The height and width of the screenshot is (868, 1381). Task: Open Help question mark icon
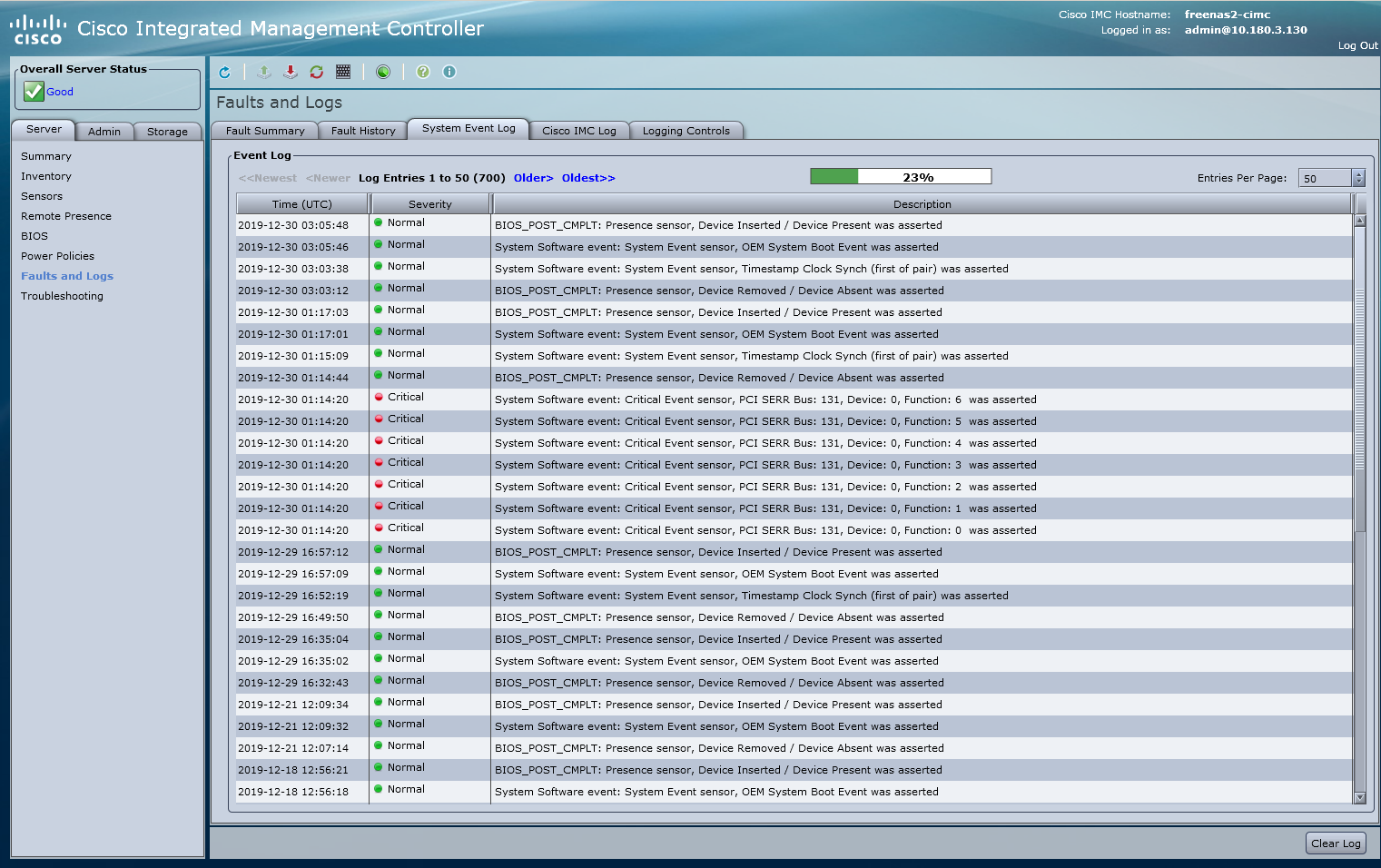(x=423, y=72)
